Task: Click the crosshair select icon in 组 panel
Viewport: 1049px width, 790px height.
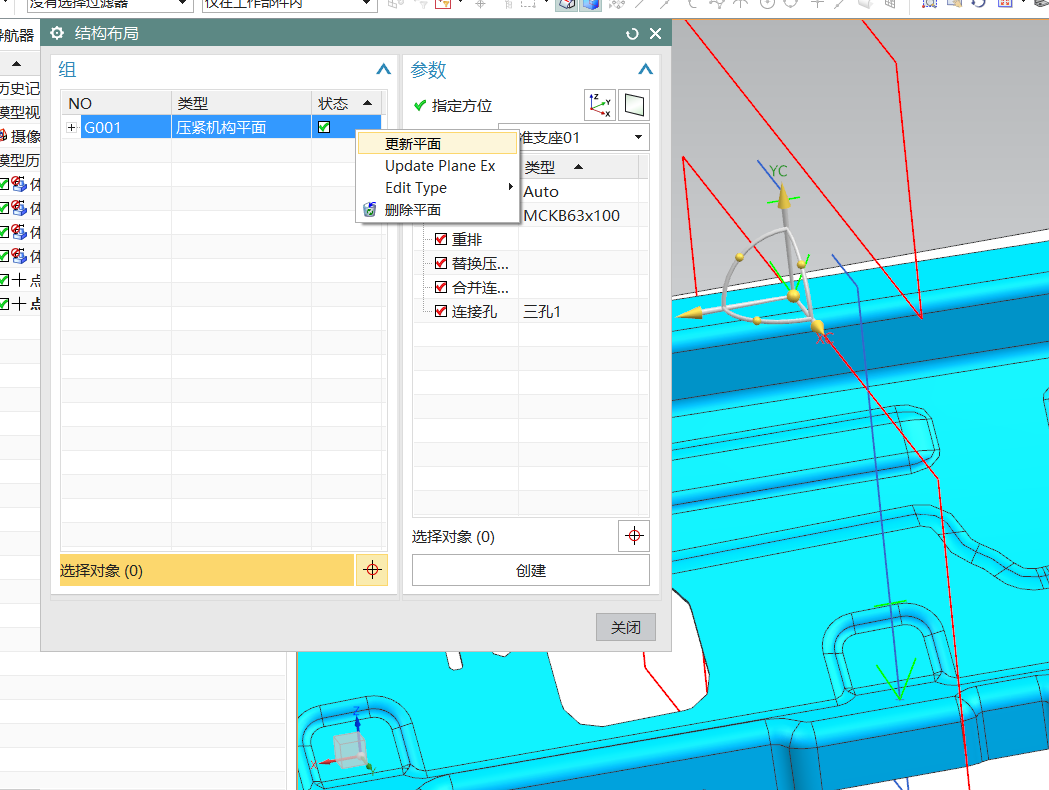Action: pyautogui.click(x=372, y=570)
